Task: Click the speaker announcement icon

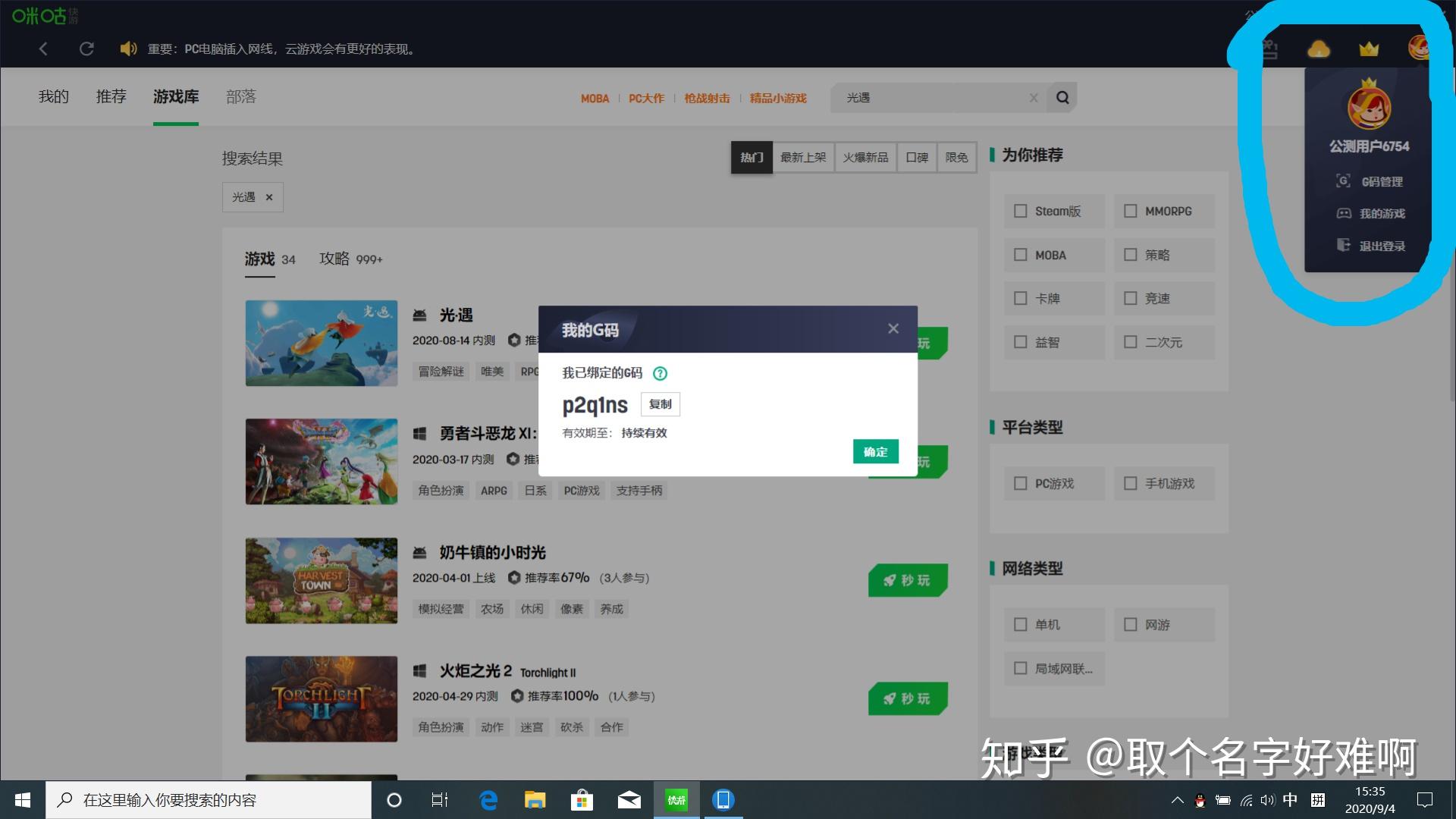Action: point(128,49)
